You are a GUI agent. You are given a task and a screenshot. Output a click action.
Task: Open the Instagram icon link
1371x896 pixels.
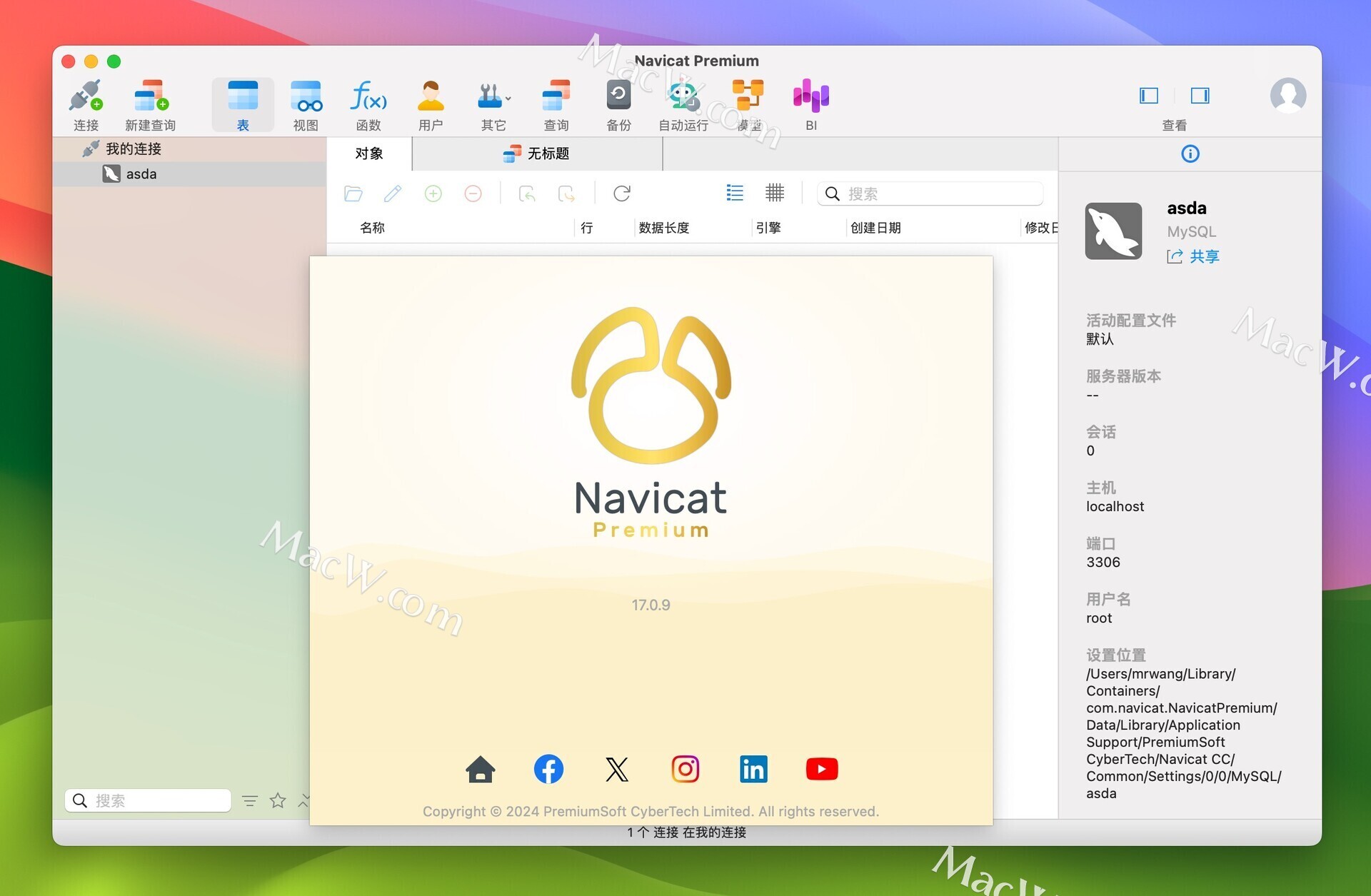point(685,769)
